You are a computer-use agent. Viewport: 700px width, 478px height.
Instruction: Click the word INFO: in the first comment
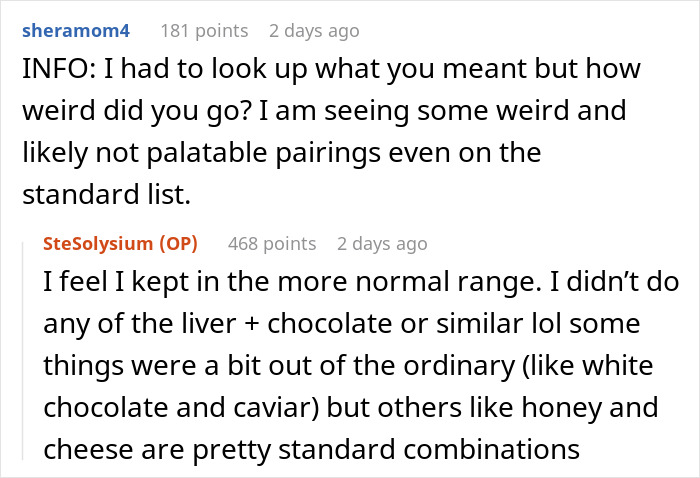[x=59, y=69]
